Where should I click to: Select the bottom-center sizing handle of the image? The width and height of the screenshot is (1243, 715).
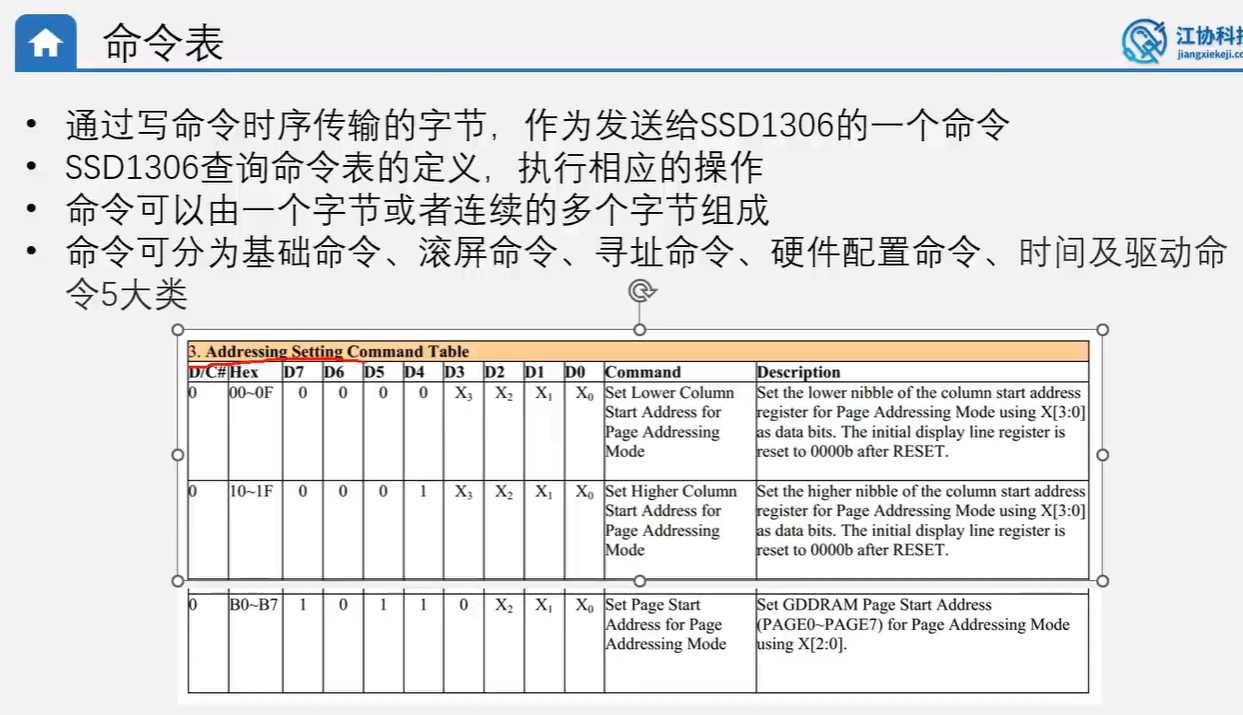tap(640, 581)
